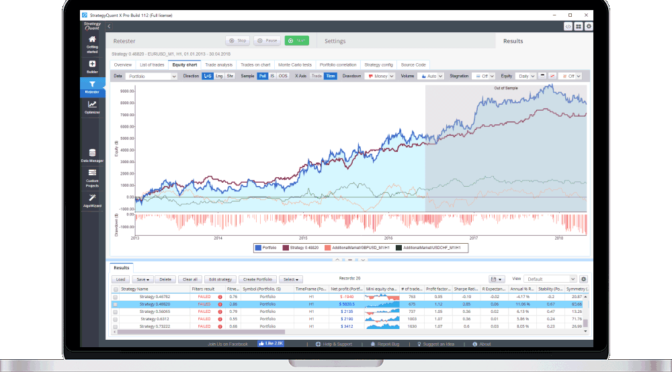Click the green Start button
This screenshot has height=372, width=672.
pyautogui.click(x=297, y=41)
